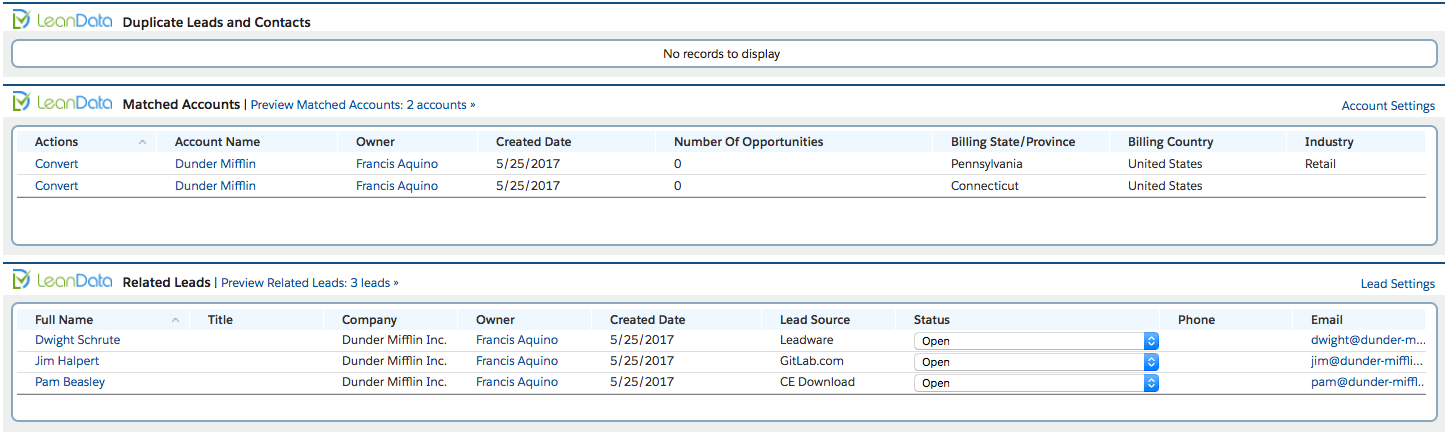1450x436 pixels.
Task: Open owner Francis Aquino in Pam Beasley row
Action: (517, 382)
